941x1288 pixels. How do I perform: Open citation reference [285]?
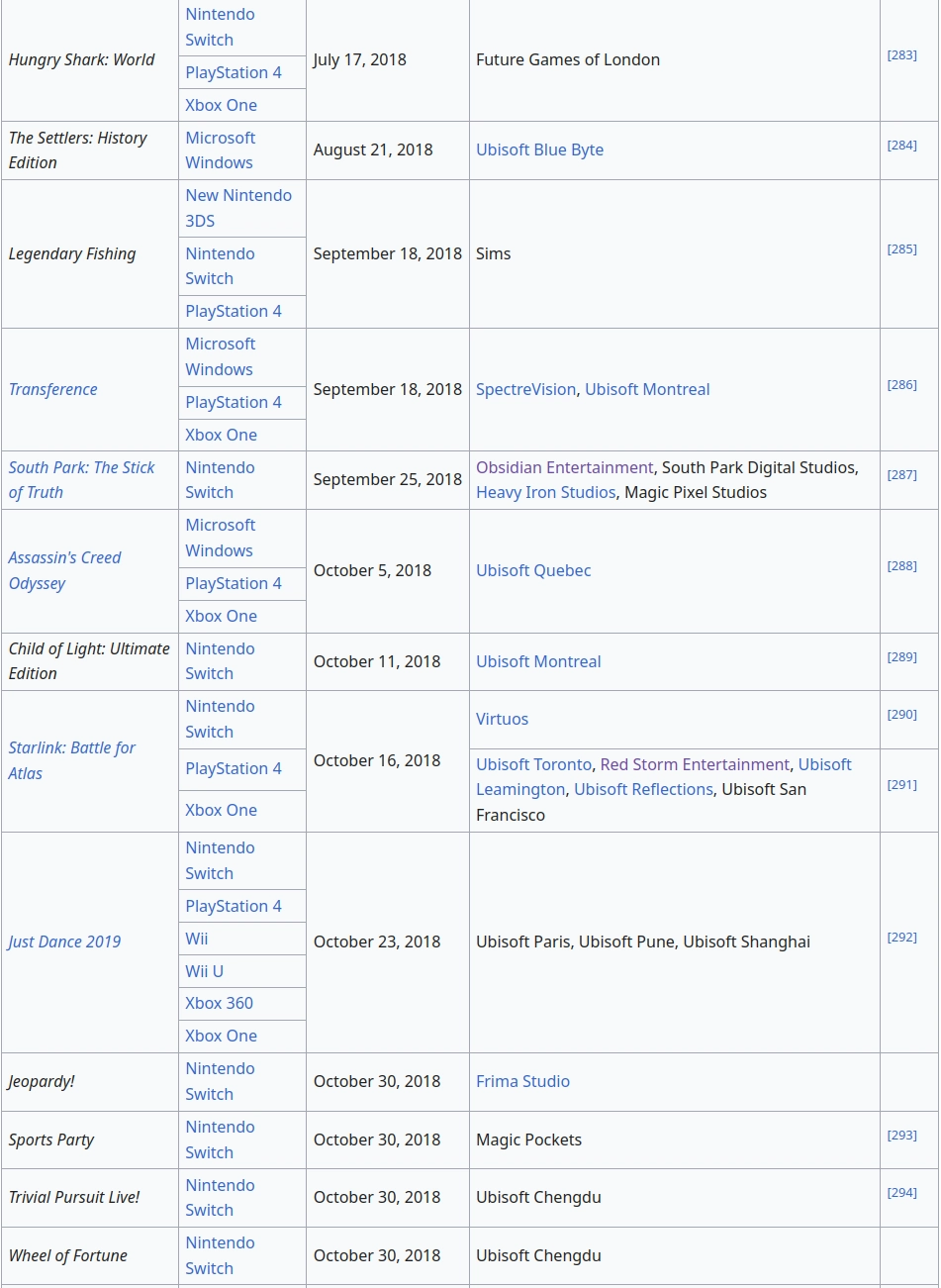pos(901,249)
